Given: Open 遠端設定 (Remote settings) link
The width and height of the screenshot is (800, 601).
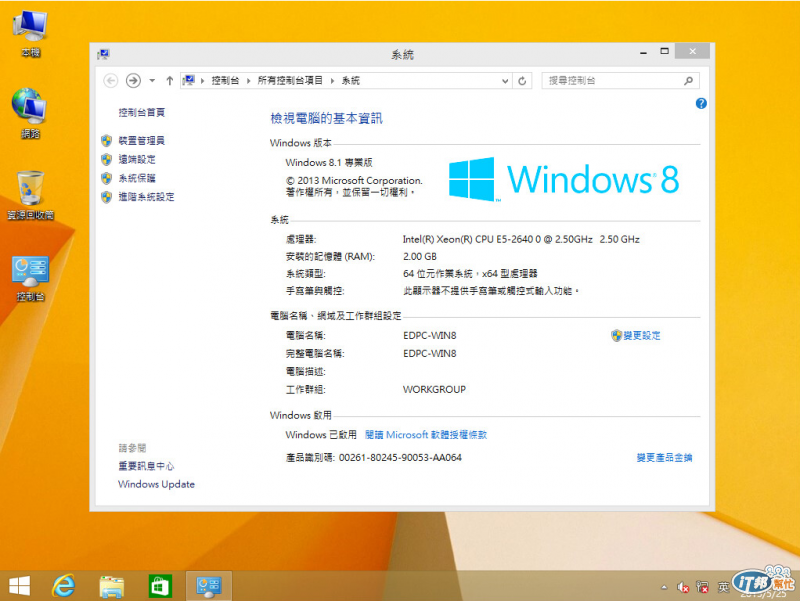Looking at the screenshot, I should pyautogui.click(x=137, y=159).
